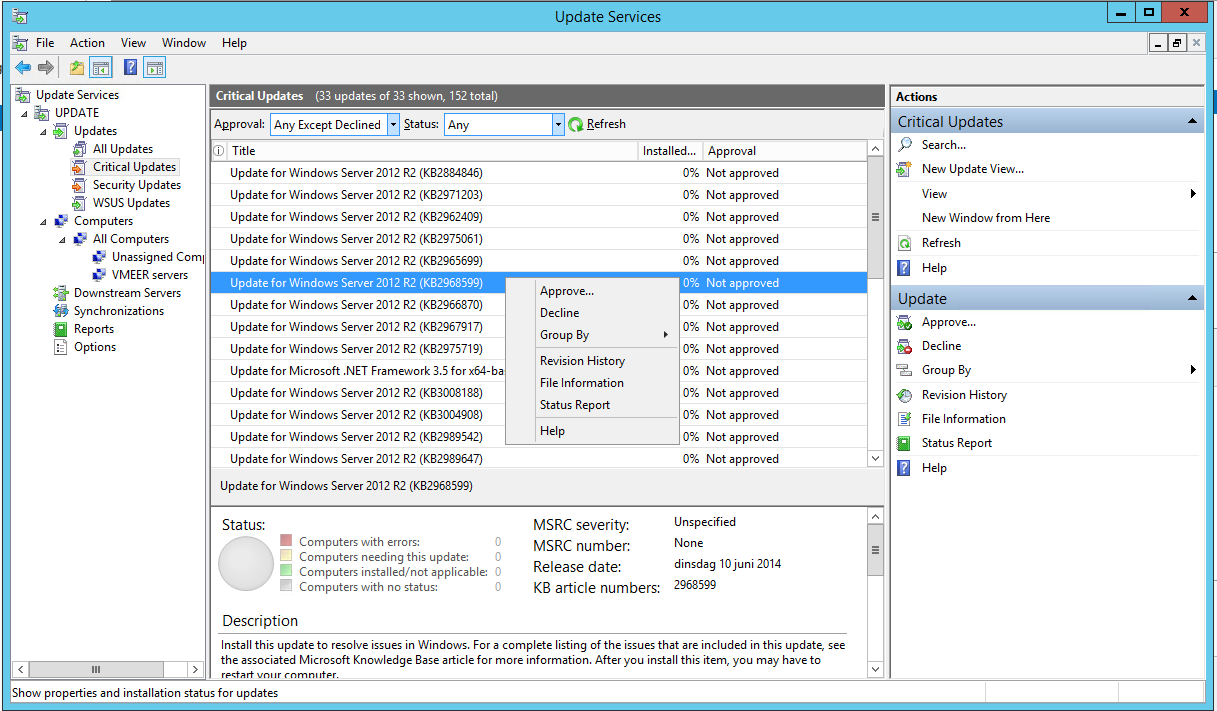Choose Decline in the context menu
The width and height of the screenshot is (1217, 711).
[x=592, y=313]
